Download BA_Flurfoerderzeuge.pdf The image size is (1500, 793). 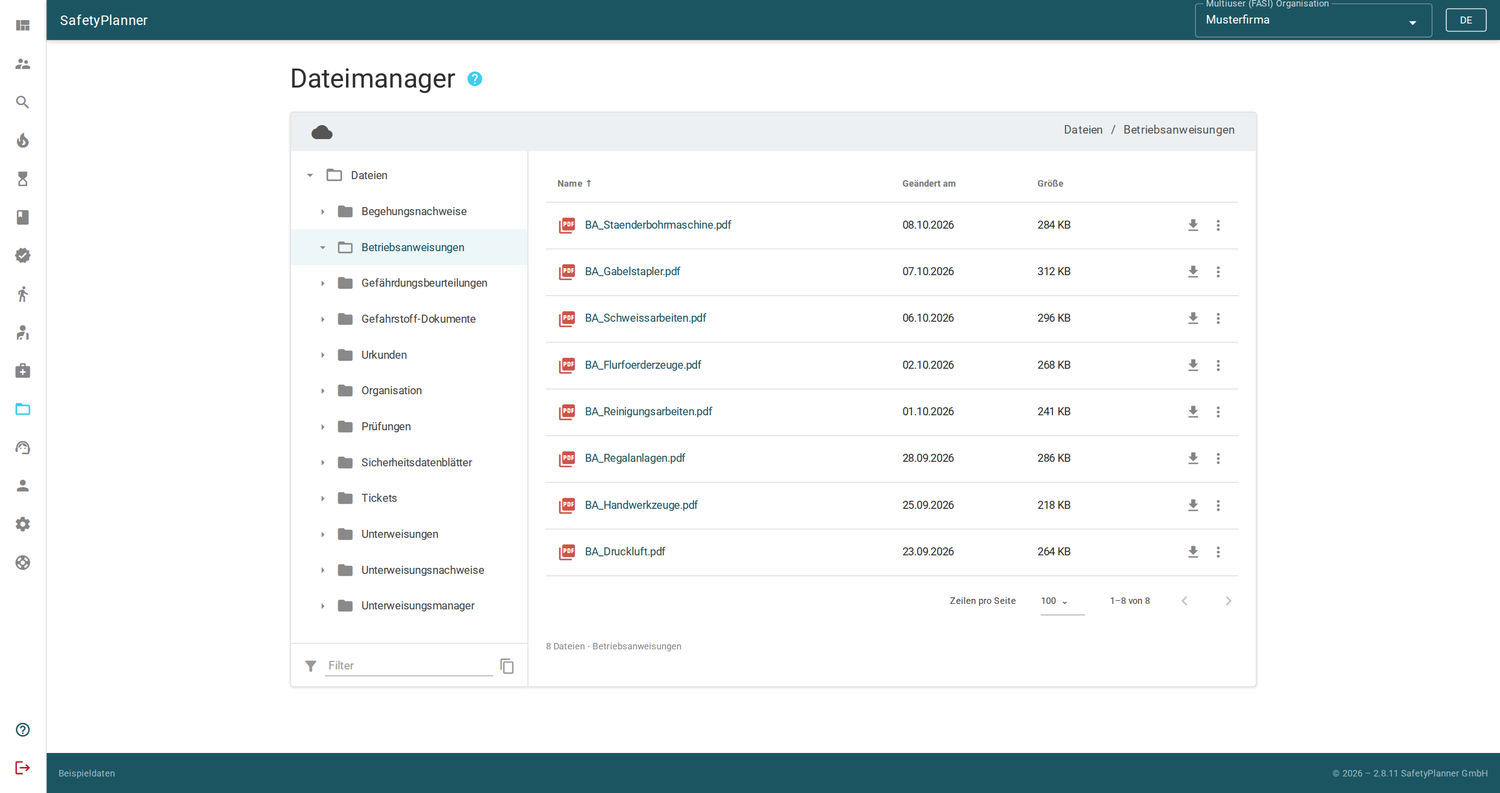[x=1193, y=365]
